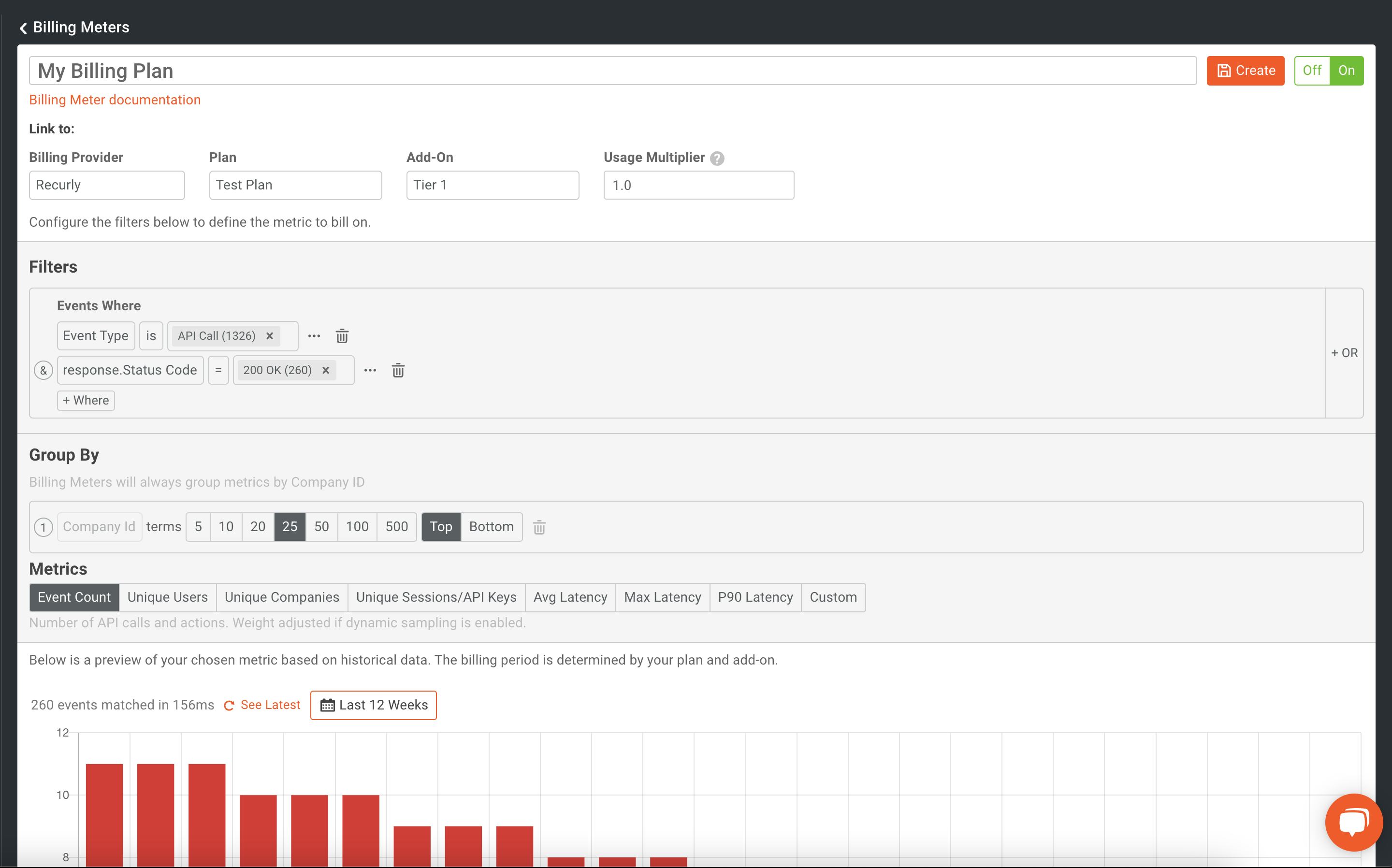Click the Usage Multiplier 1.0 input
Viewport: 1392px width, 868px height.
[699, 186]
